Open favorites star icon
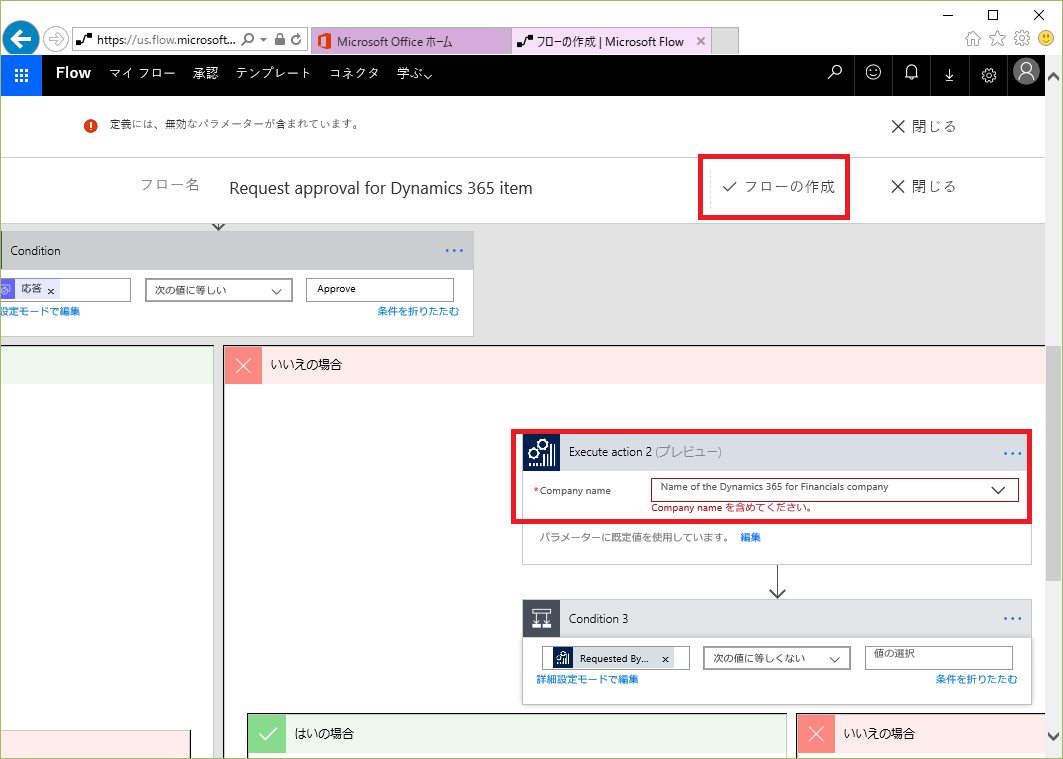 click(997, 39)
